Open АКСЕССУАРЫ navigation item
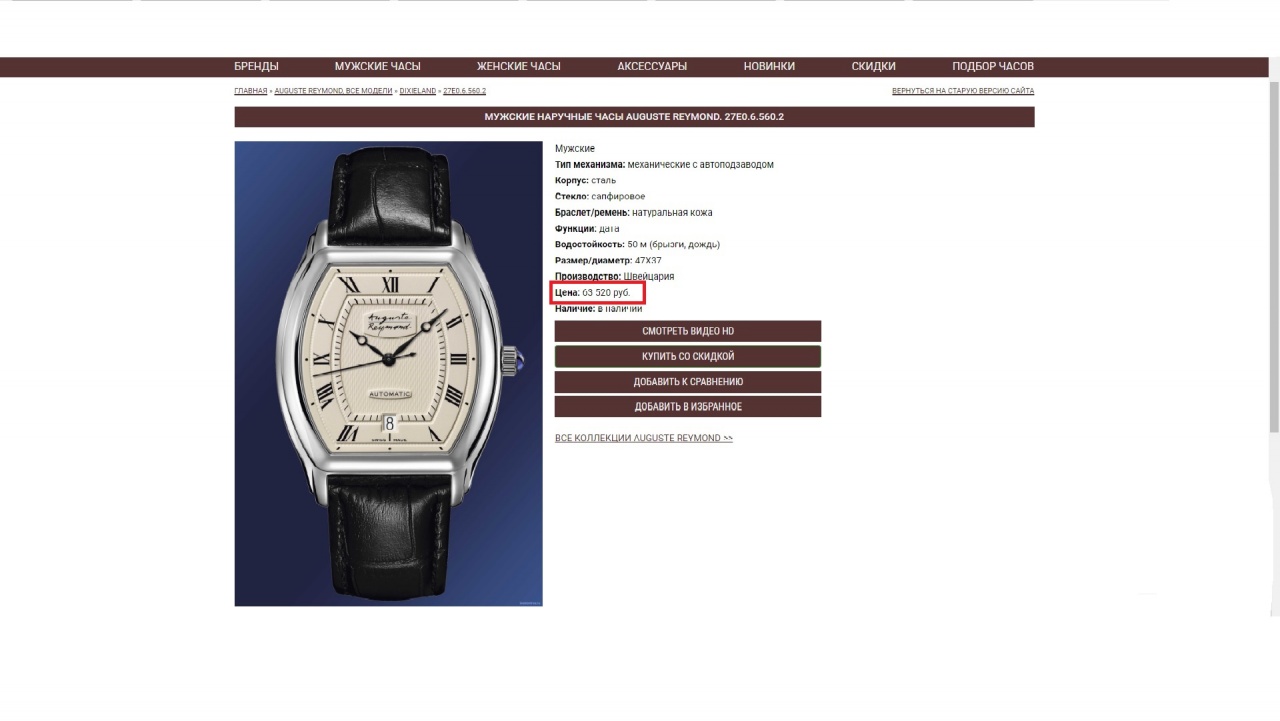 (652, 66)
